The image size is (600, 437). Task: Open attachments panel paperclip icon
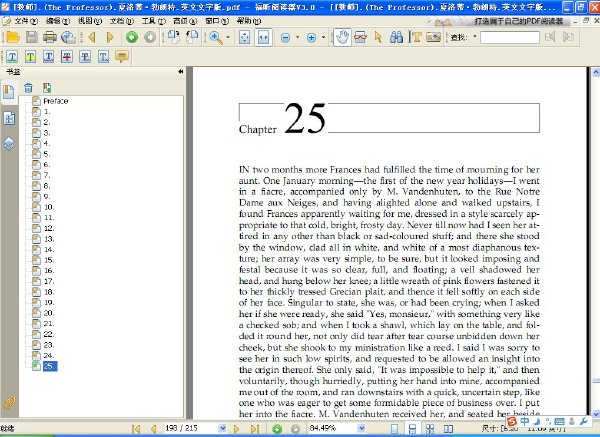click(9, 403)
